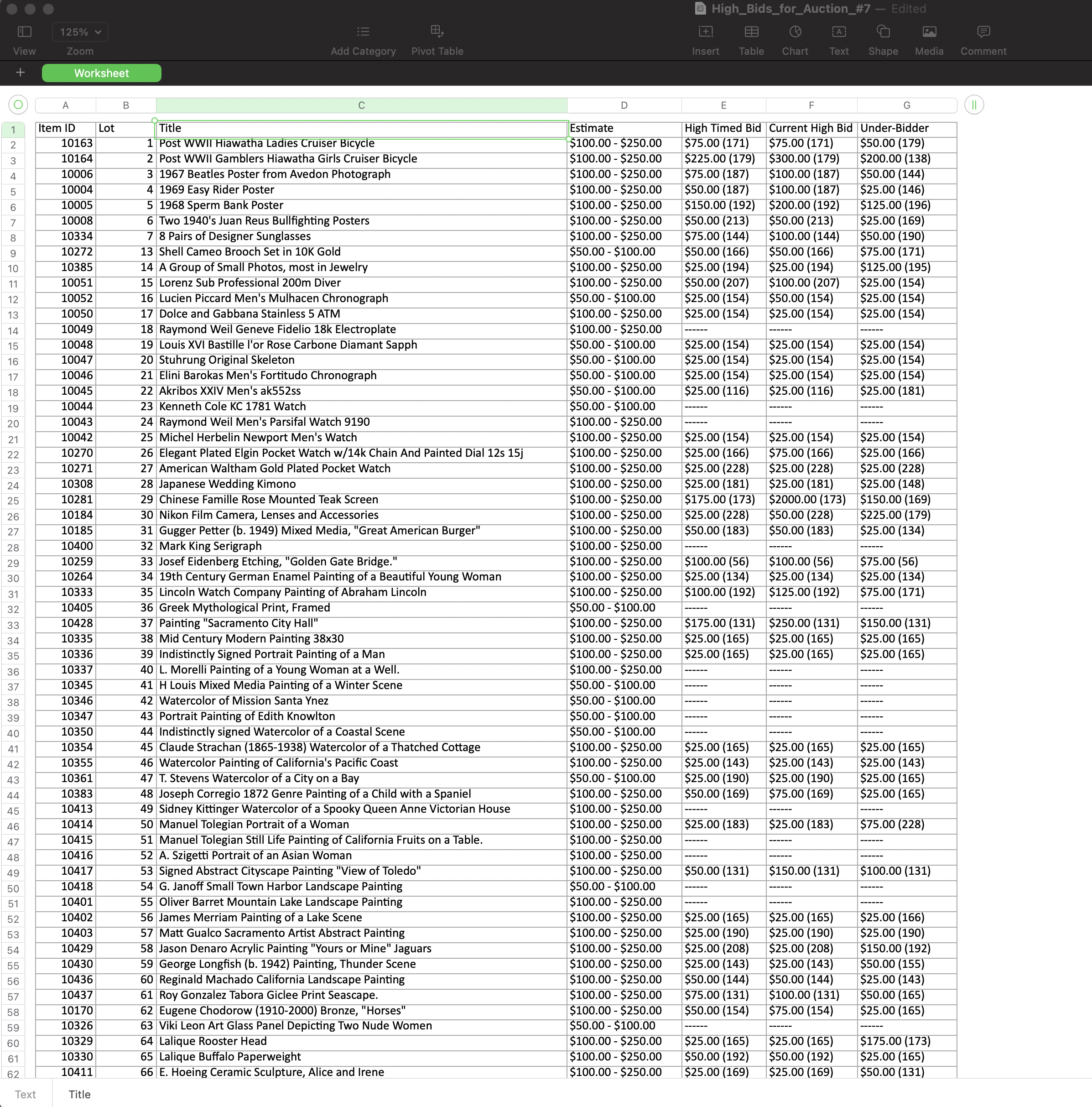Image resolution: width=1092 pixels, height=1107 pixels.
Task: Select the column D header
Action: pos(624,105)
